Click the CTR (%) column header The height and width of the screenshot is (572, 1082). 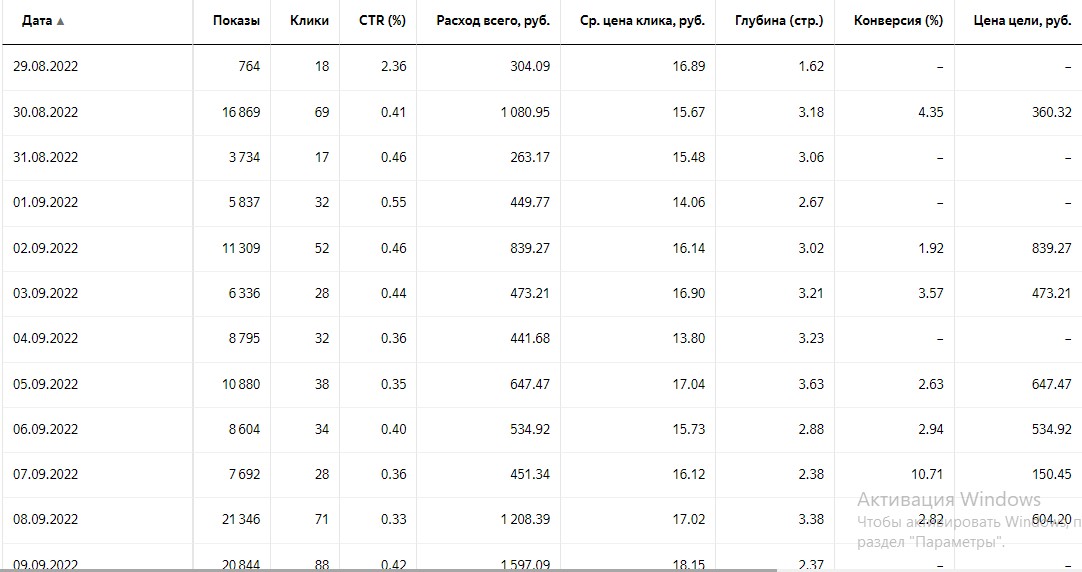[x=382, y=21]
